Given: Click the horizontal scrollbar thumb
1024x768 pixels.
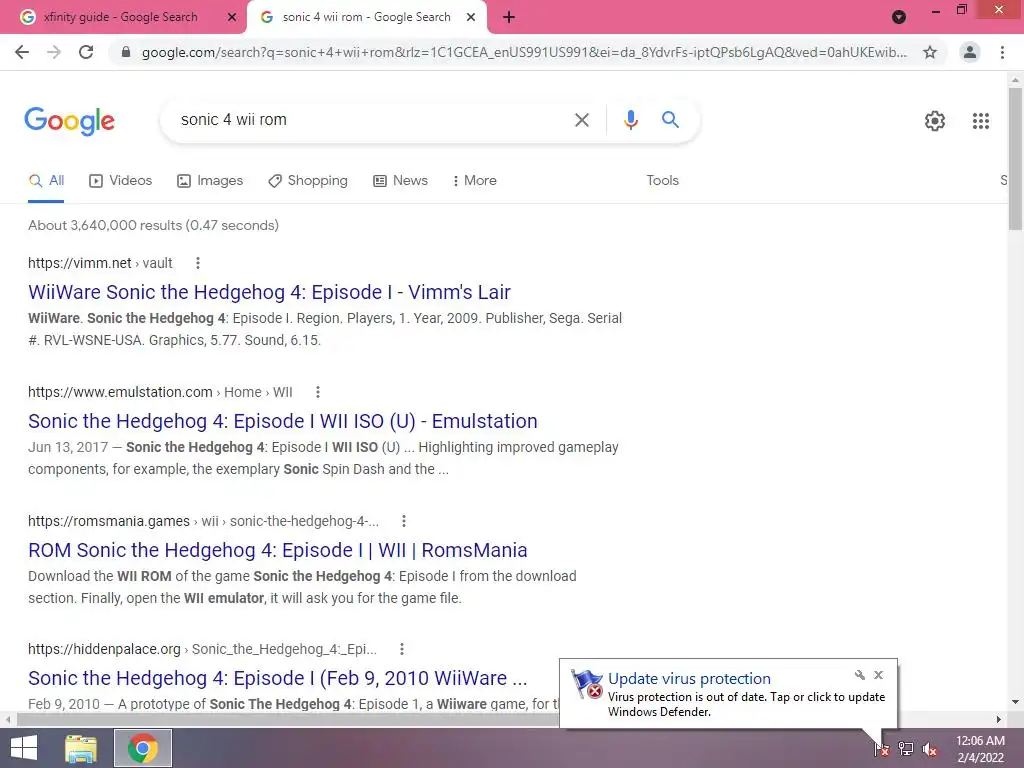Looking at the screenshot, I should (x=287, y=720).
